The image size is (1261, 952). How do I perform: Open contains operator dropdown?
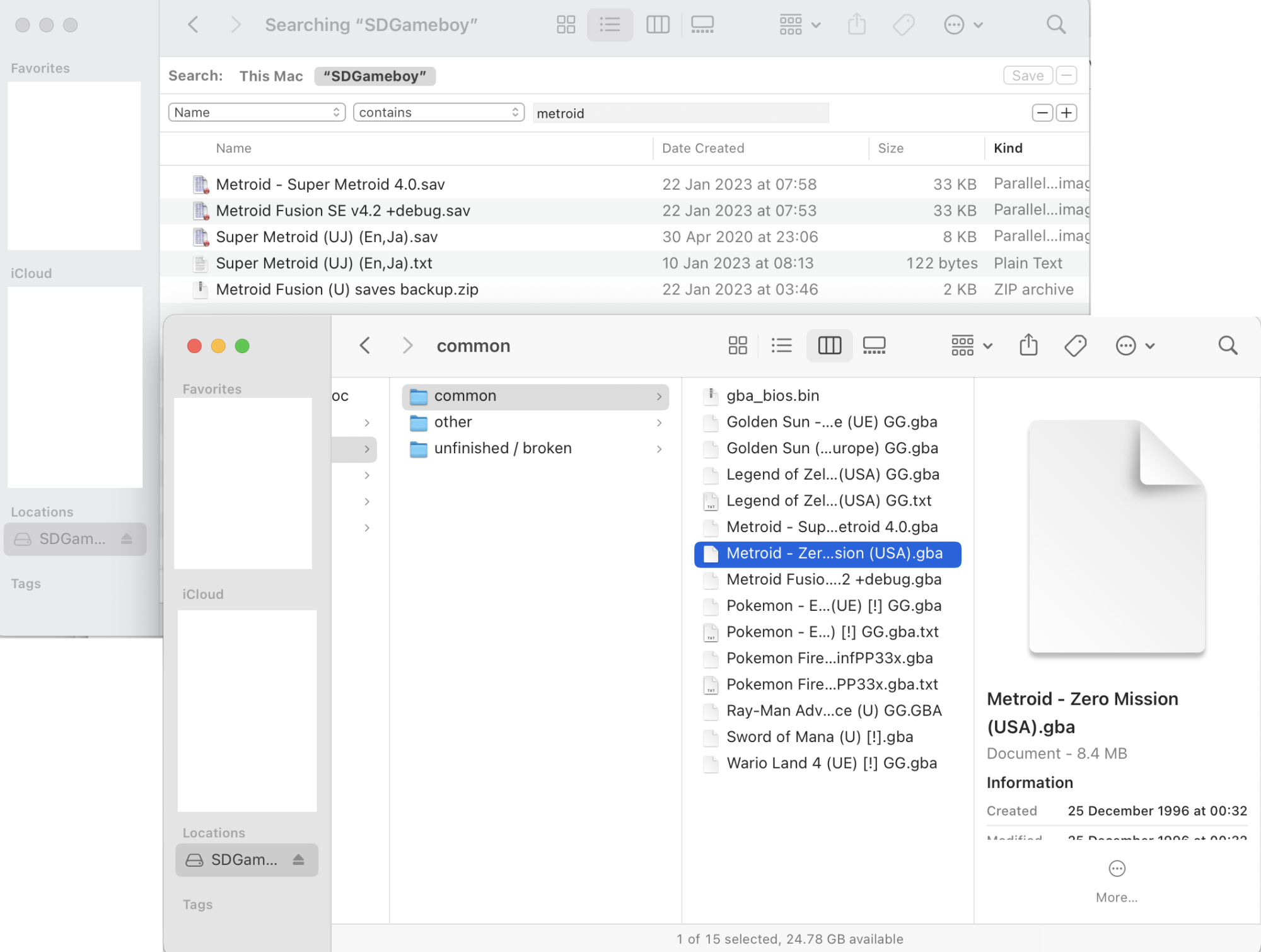(x=439, y=112)
